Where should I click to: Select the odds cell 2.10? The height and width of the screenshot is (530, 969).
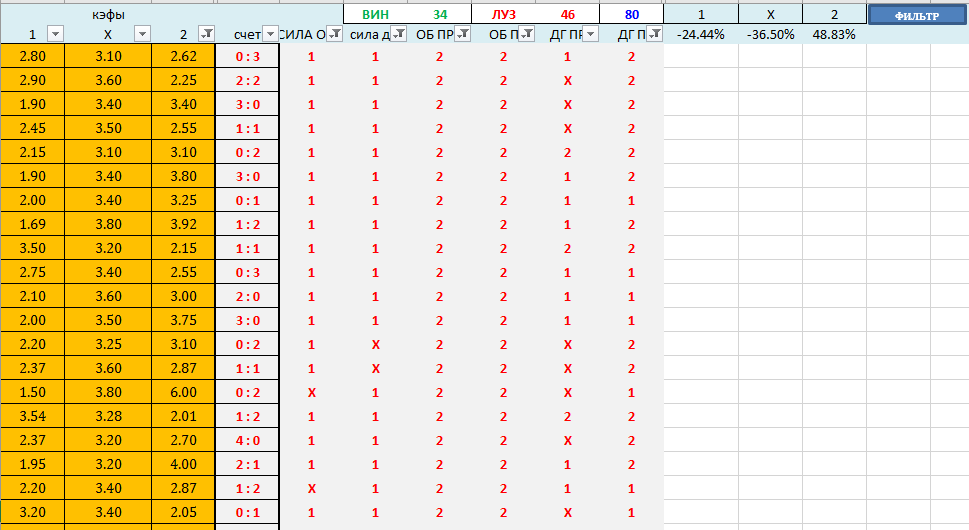[33, 297]
